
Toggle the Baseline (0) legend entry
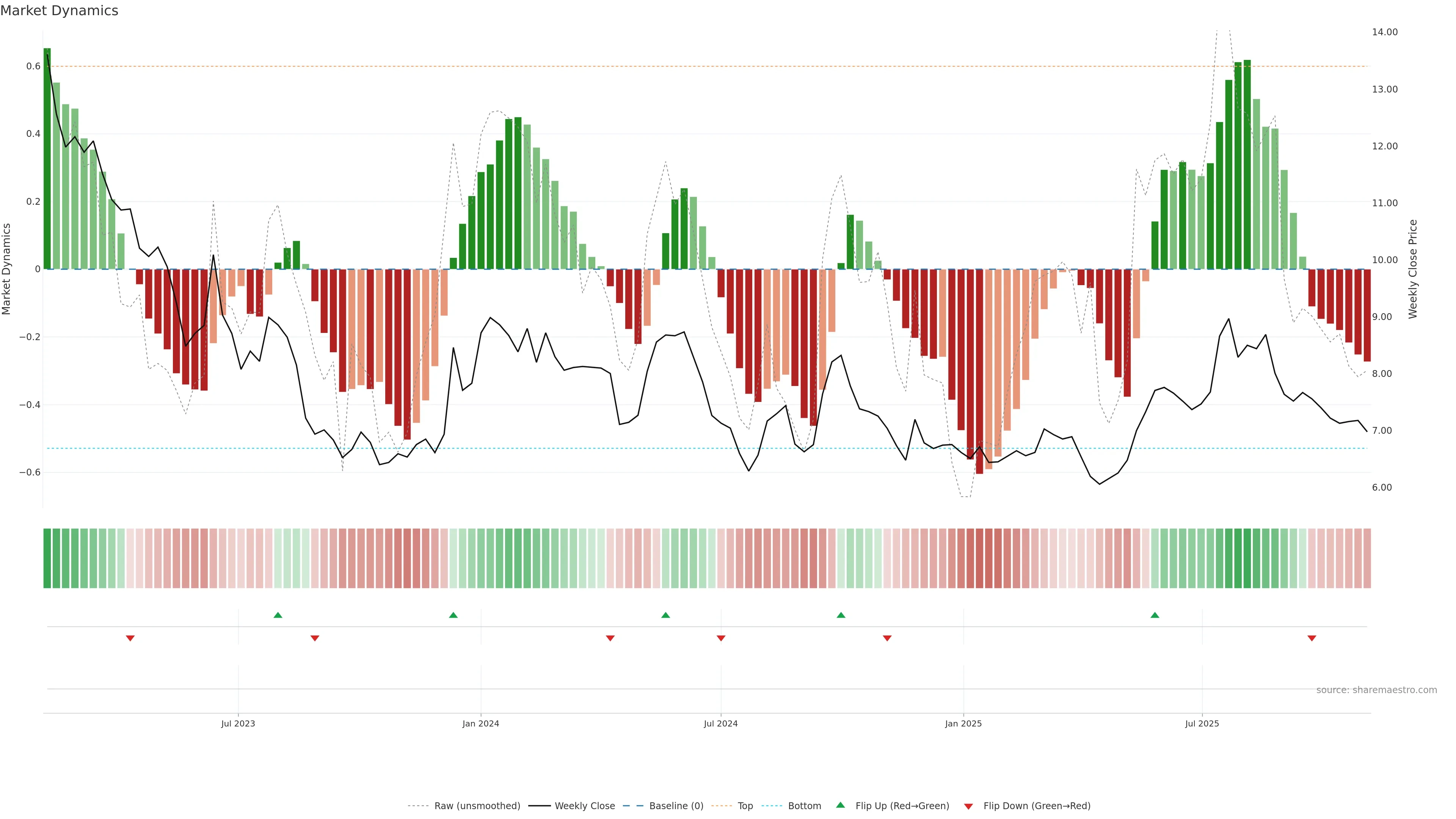coord(676,806)
